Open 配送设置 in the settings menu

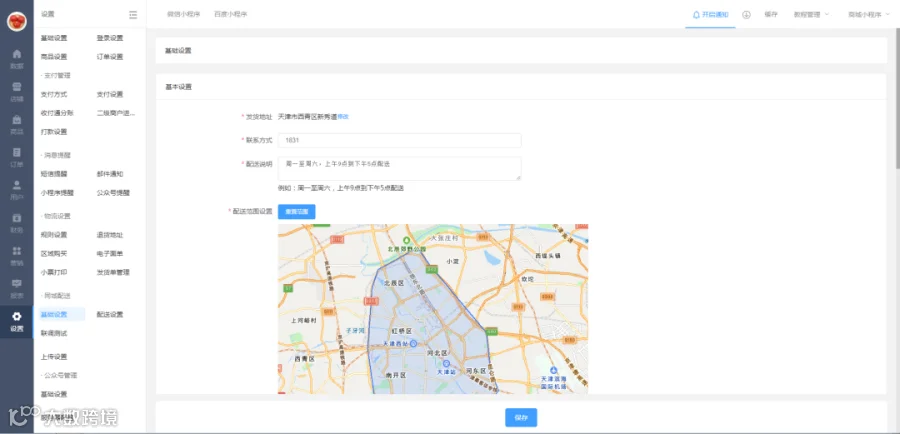click(x=110, y=315)
